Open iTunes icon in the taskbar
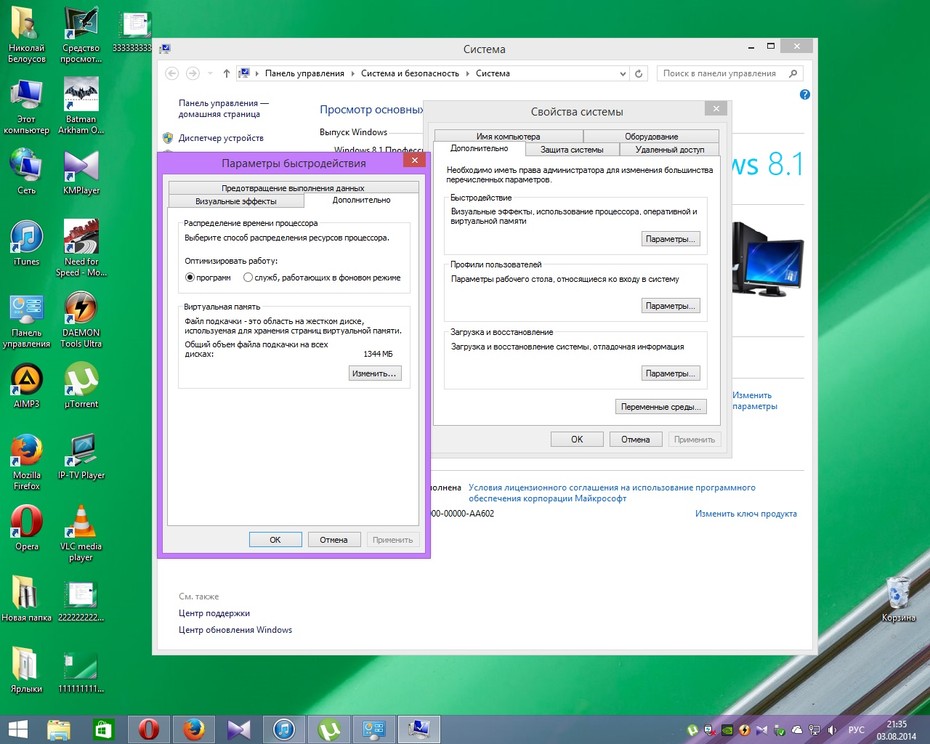Screen dimensions: 930x744 [284, 729]
